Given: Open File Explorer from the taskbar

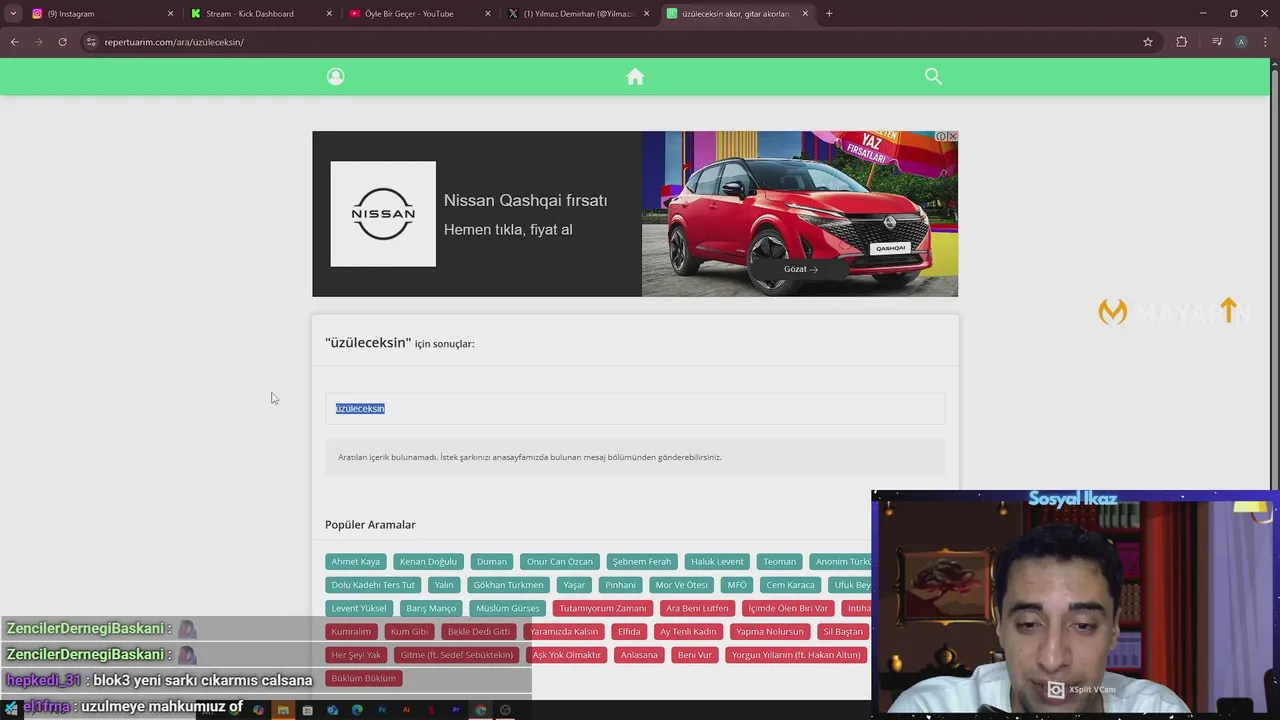Looking at the screenshot, I should (283, 710).
